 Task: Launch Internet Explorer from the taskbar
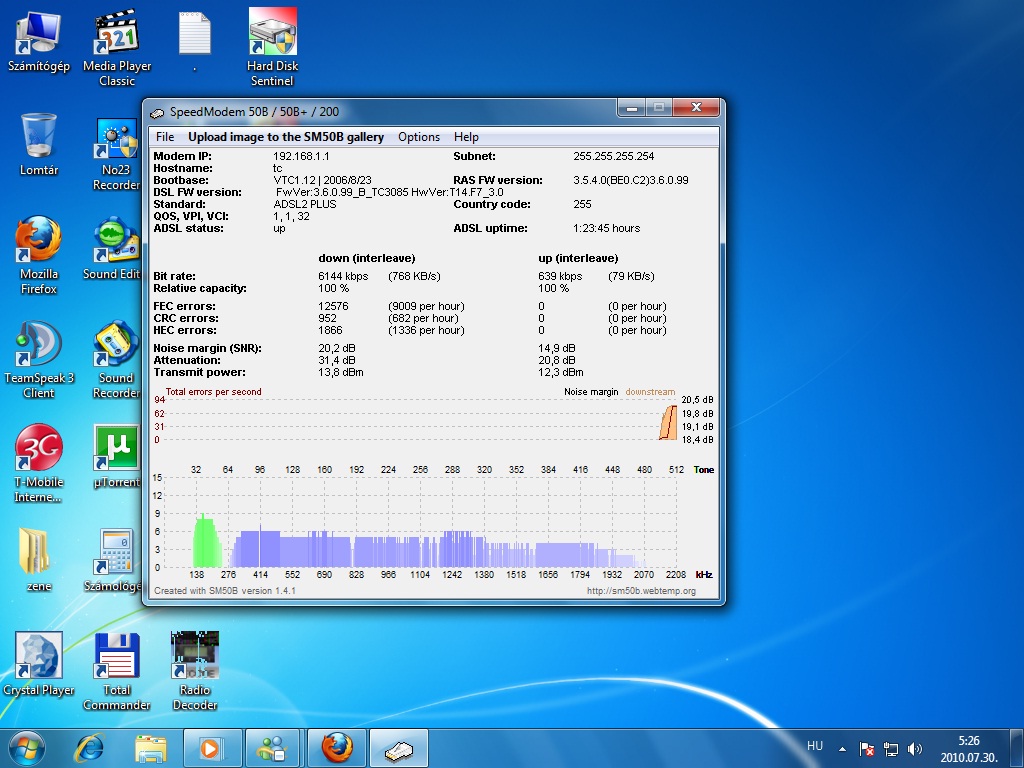(90, 748)
